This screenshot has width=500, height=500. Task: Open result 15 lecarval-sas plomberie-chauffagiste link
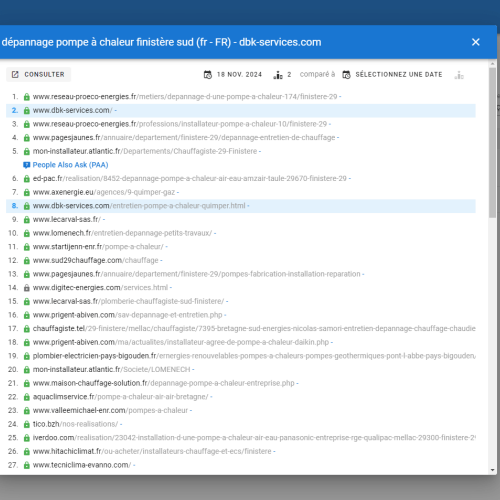[x=128, y=301]
